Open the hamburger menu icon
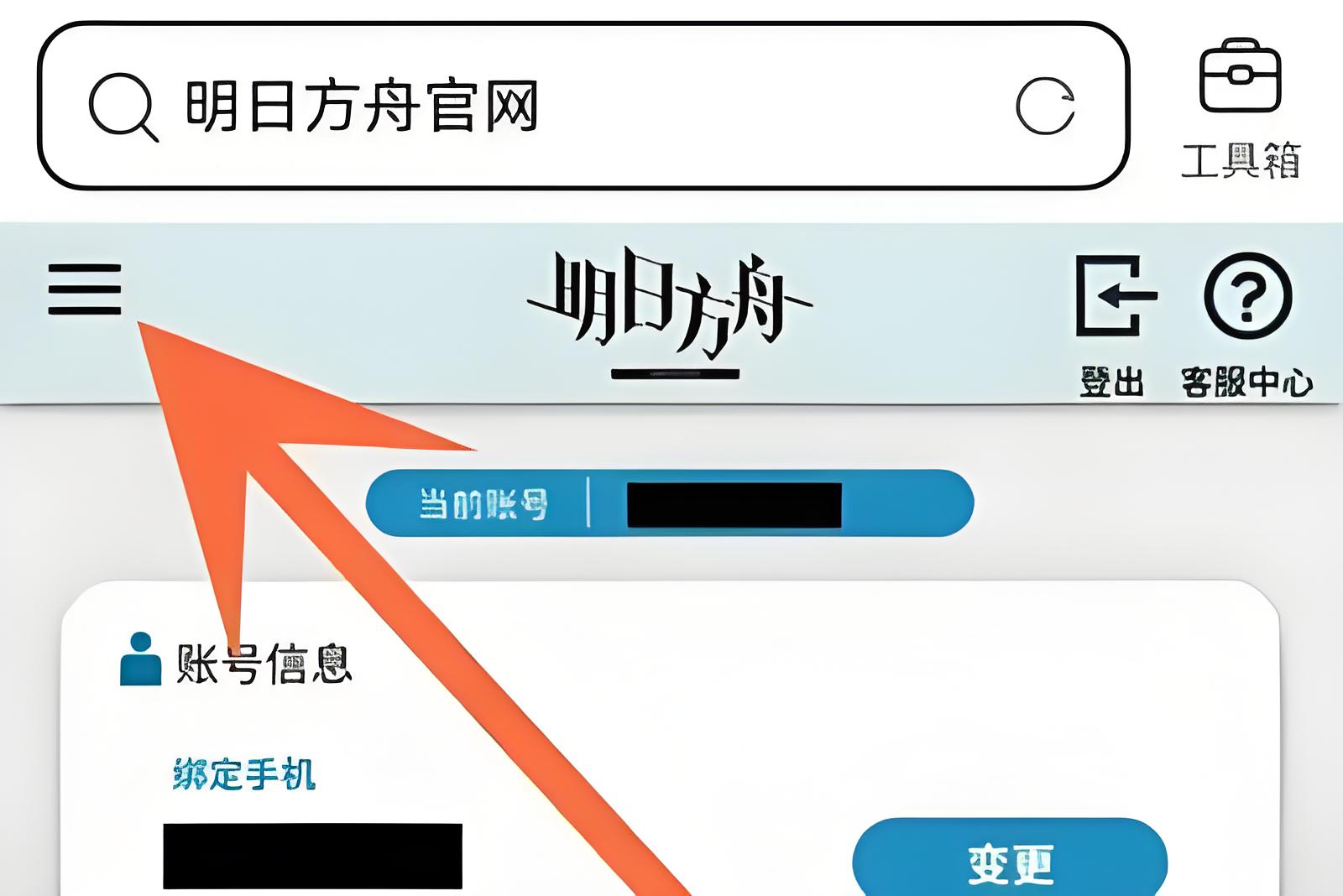Image resolution: width=1343 pixels, height=896 pixels. pyautogui.click(x=85, y=289)
